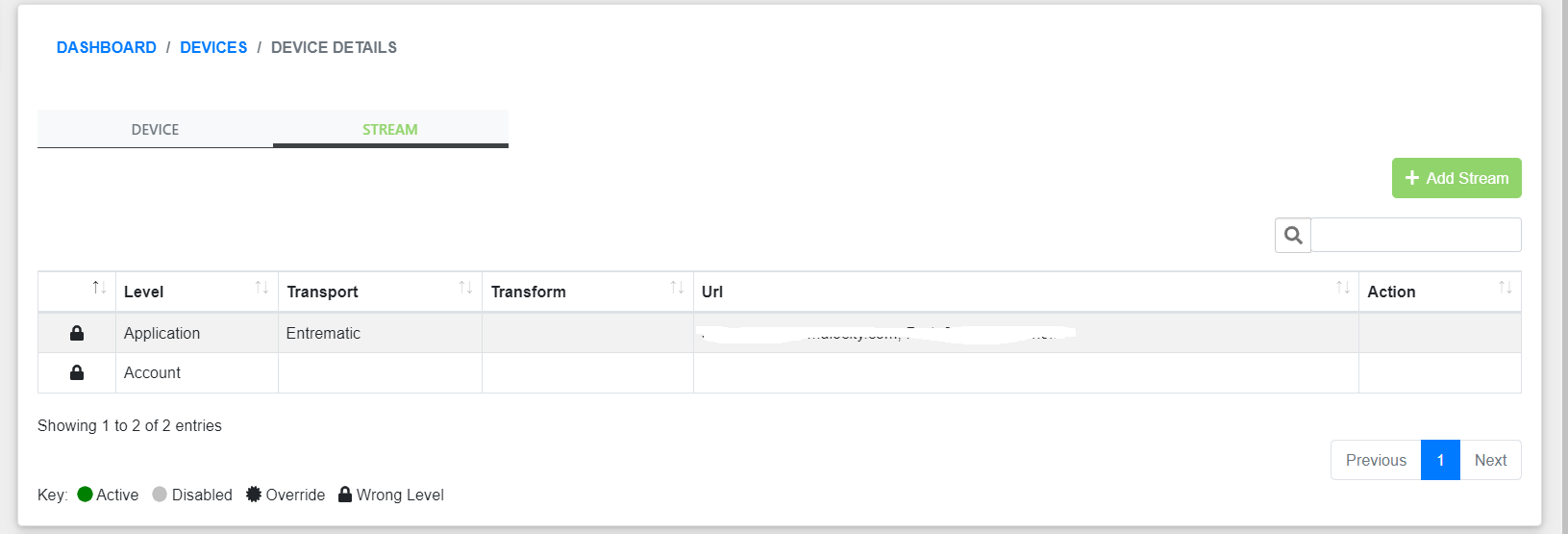Image resolution: width=1568 pixels, height=534 pixels.
Task: Focus the stream search input field
Action: pos(1416,235)
